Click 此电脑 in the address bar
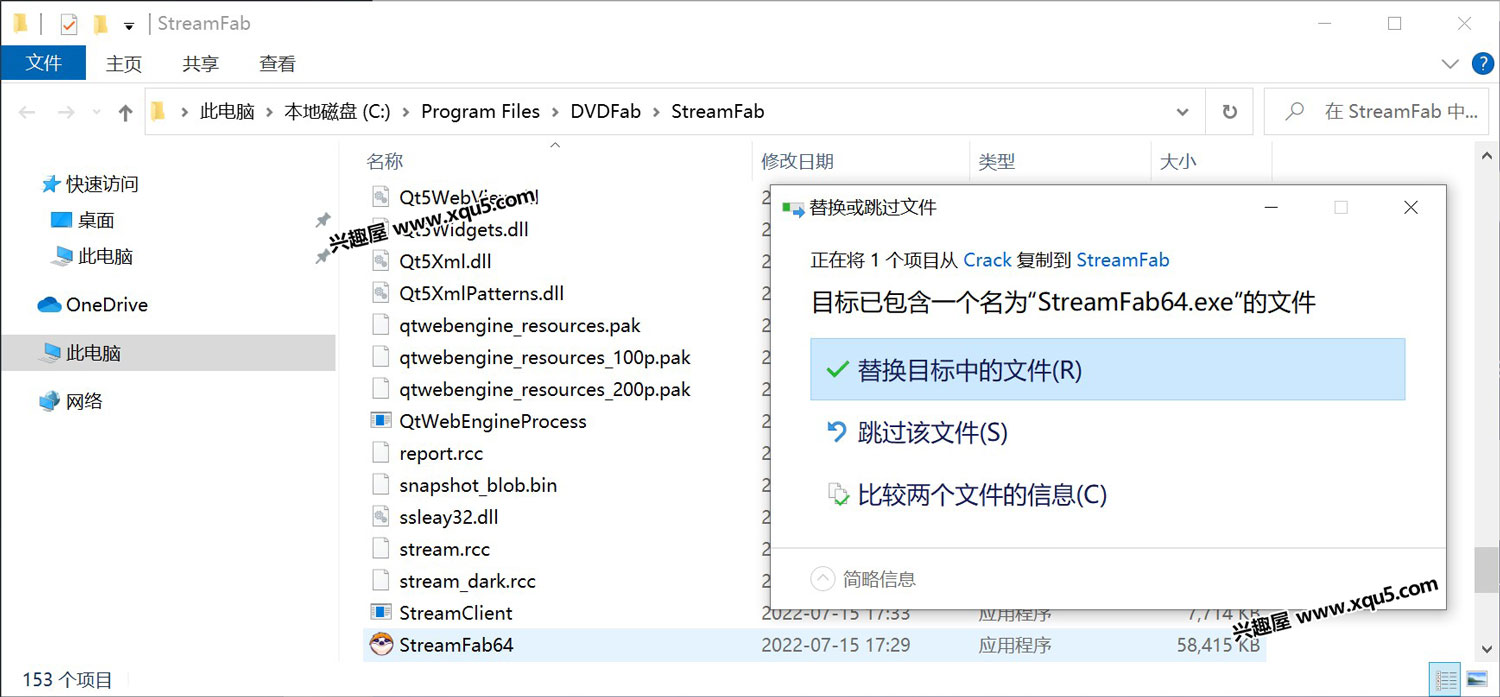1500x697 pixels. 227,111
